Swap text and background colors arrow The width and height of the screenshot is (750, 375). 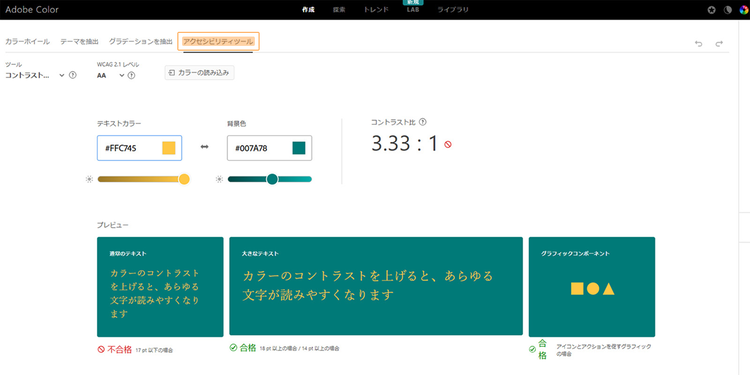(x=204, y=147)
